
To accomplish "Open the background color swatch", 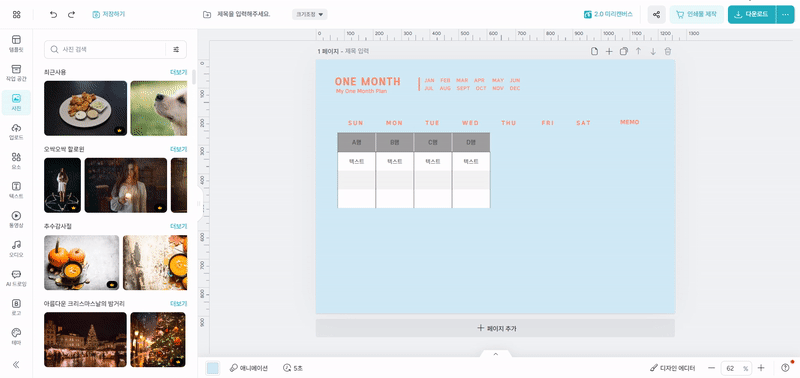I will click(x=213, y=368).
